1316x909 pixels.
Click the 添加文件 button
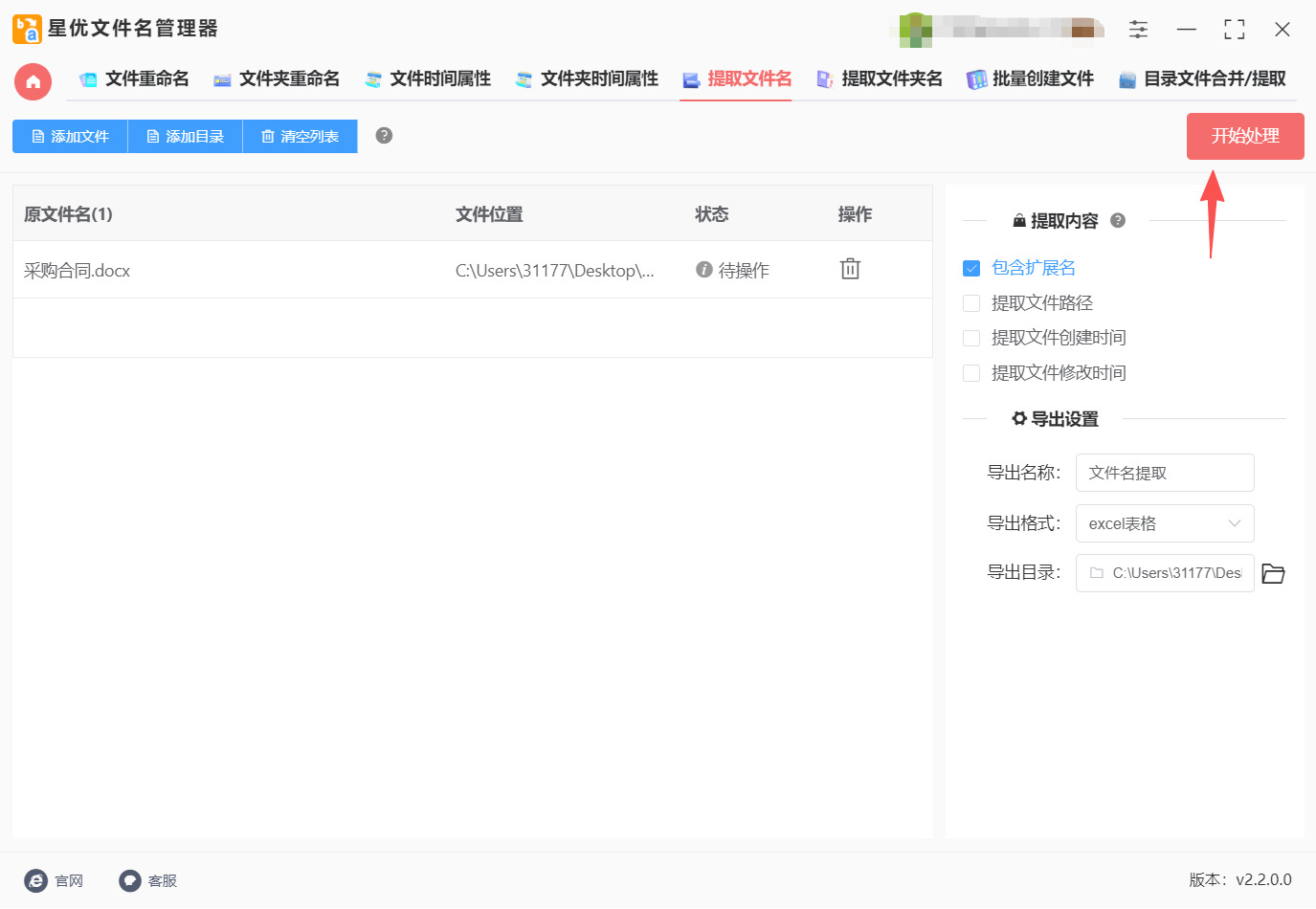70,136
